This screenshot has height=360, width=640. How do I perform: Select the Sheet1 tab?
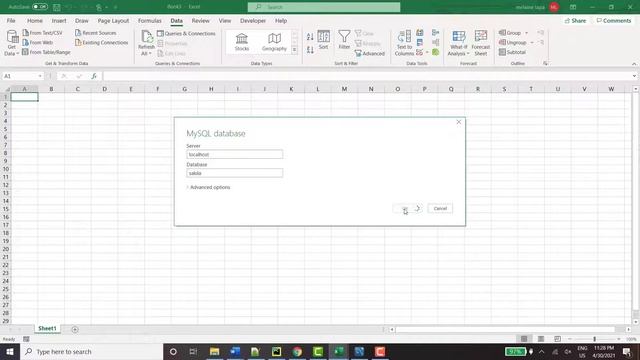(47, 329)
